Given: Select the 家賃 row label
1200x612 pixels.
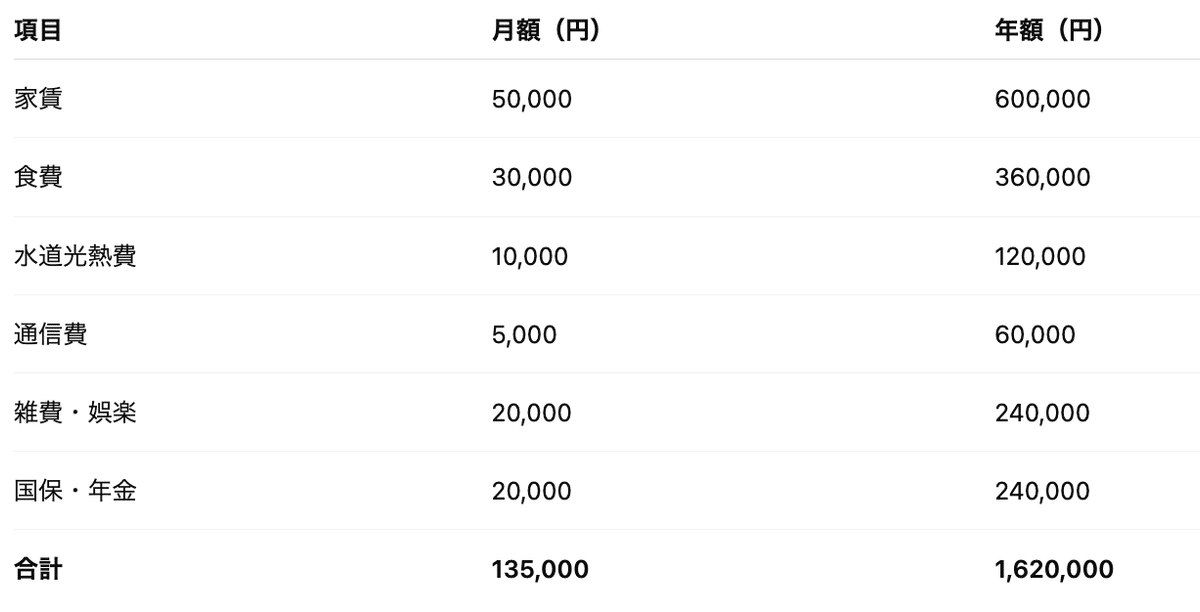Looking at the screenshot, I should (x=38, y=99).
